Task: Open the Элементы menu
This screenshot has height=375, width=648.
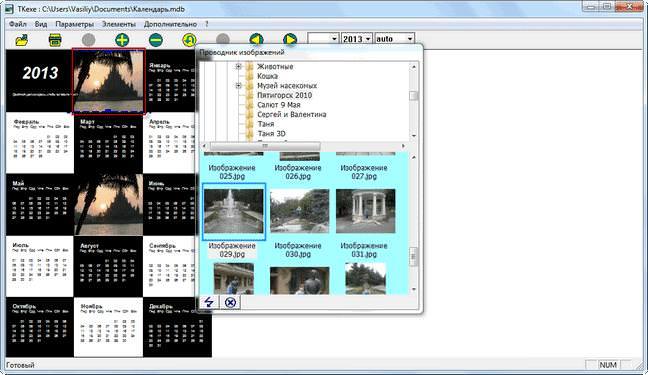Action: [x=119, y=24]
